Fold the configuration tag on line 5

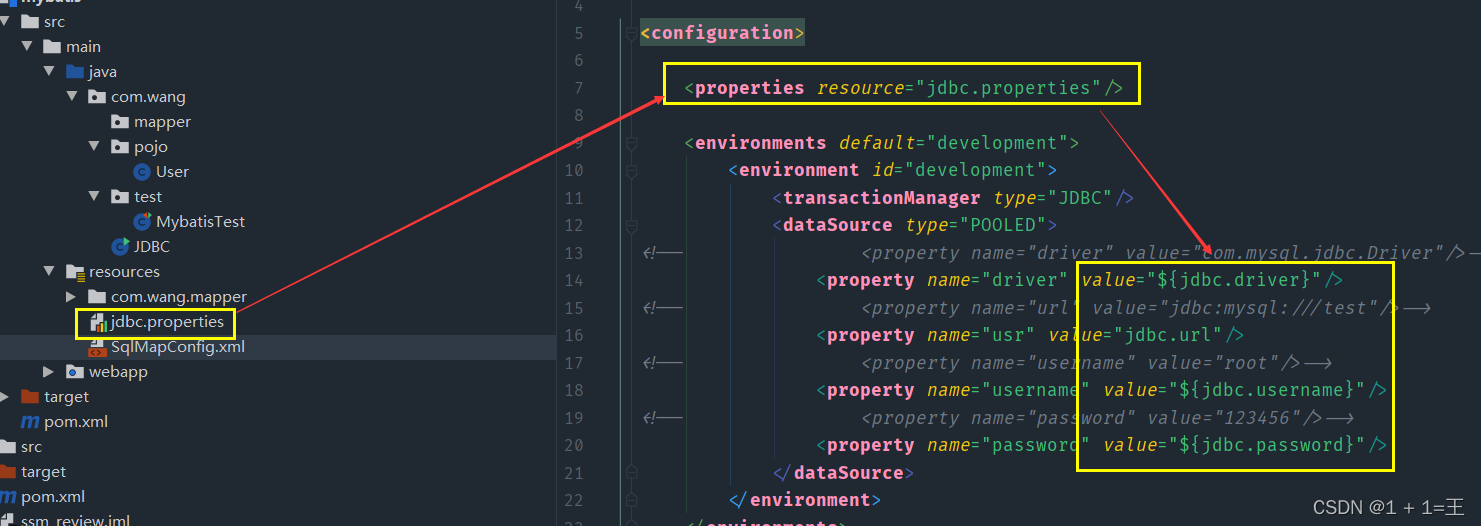pyautogui.click(x=630, y=33)
